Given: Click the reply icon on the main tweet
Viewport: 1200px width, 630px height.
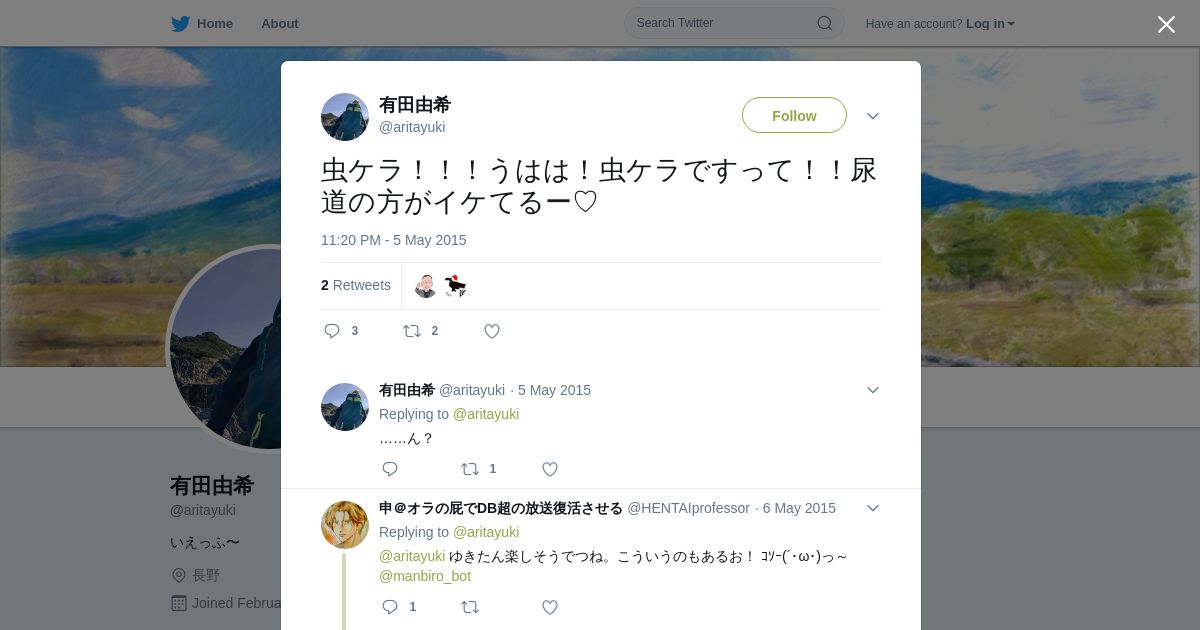Looking at the screenshot, I should click(332, 331).
